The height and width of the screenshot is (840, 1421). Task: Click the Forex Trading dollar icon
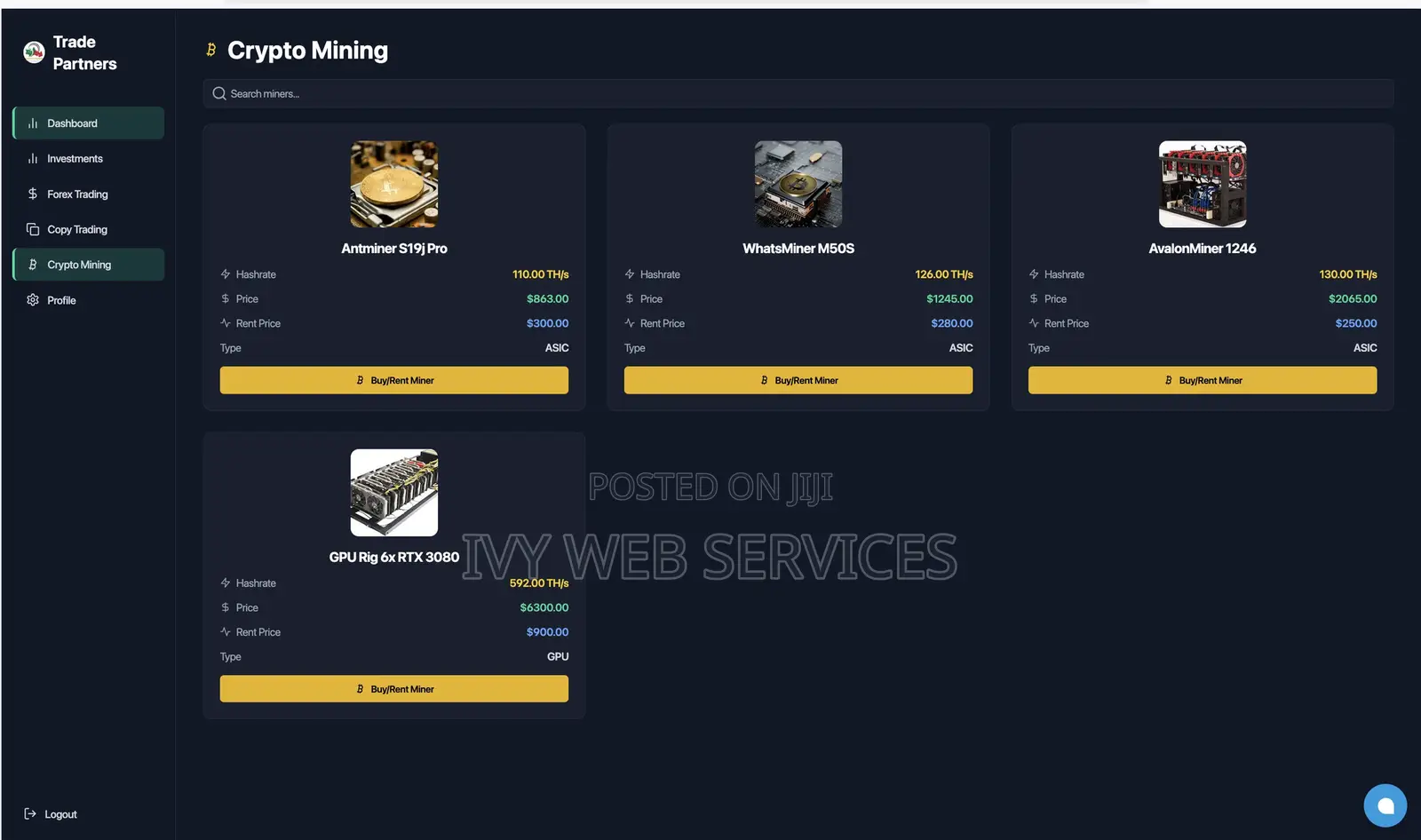[x=33, y=194]
